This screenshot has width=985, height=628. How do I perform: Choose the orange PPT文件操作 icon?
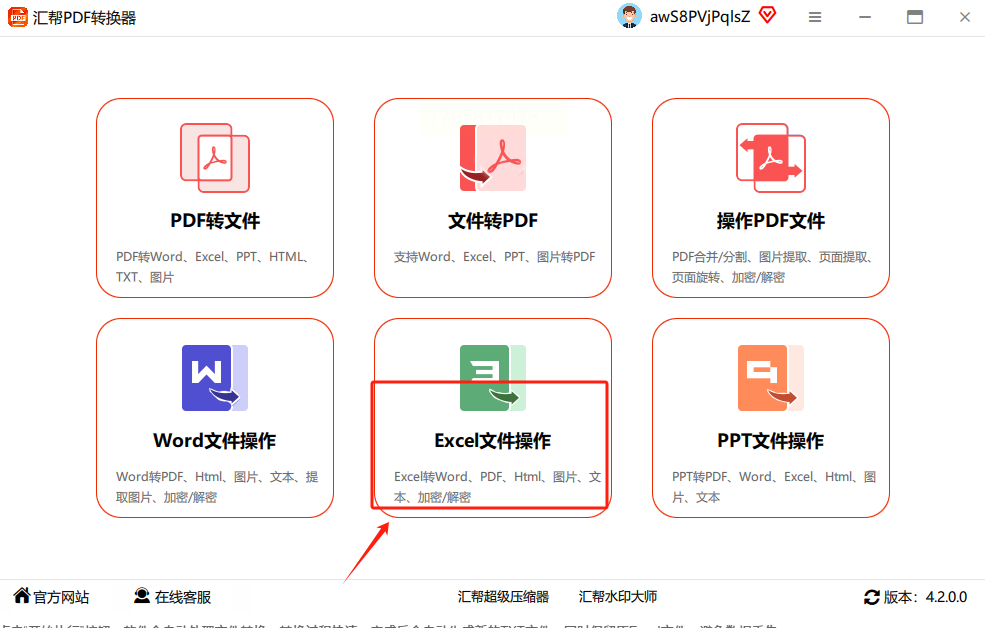tap(771, 377)
